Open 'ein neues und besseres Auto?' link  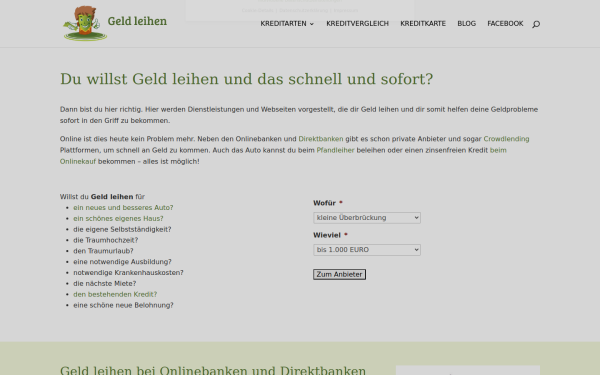pyautogui.click(x=123, y=207)
